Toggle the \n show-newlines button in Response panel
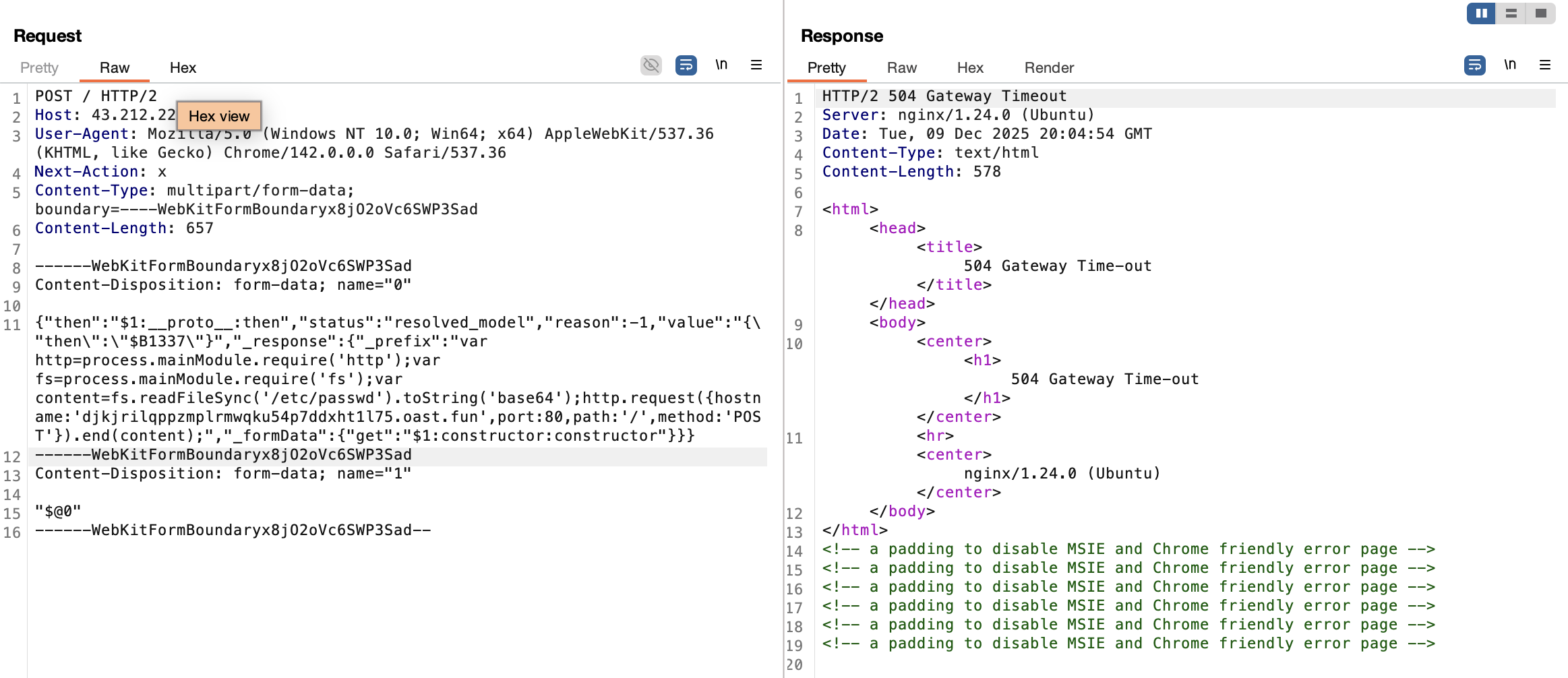 [1510, 65]
